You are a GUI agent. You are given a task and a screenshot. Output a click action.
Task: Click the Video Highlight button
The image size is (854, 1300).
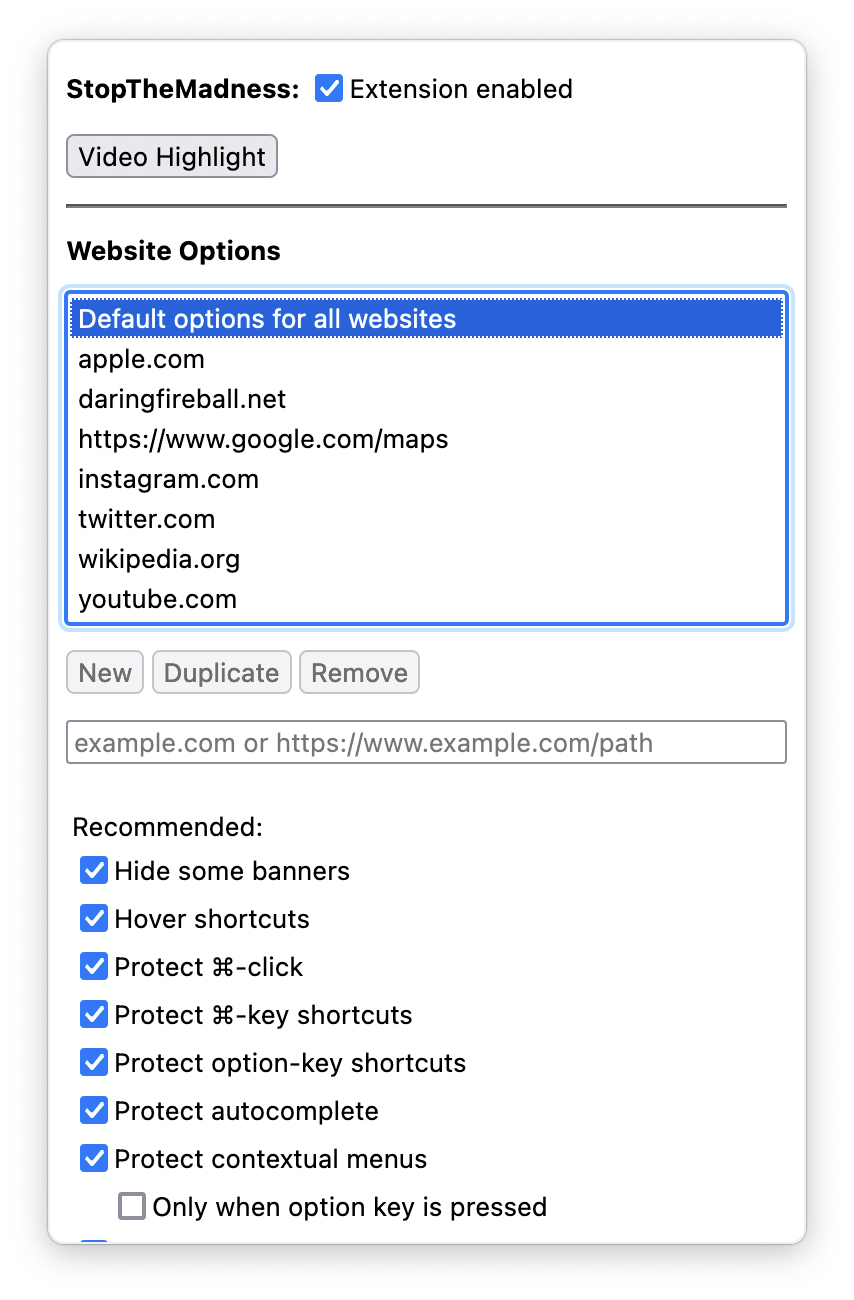click(172, 157)
